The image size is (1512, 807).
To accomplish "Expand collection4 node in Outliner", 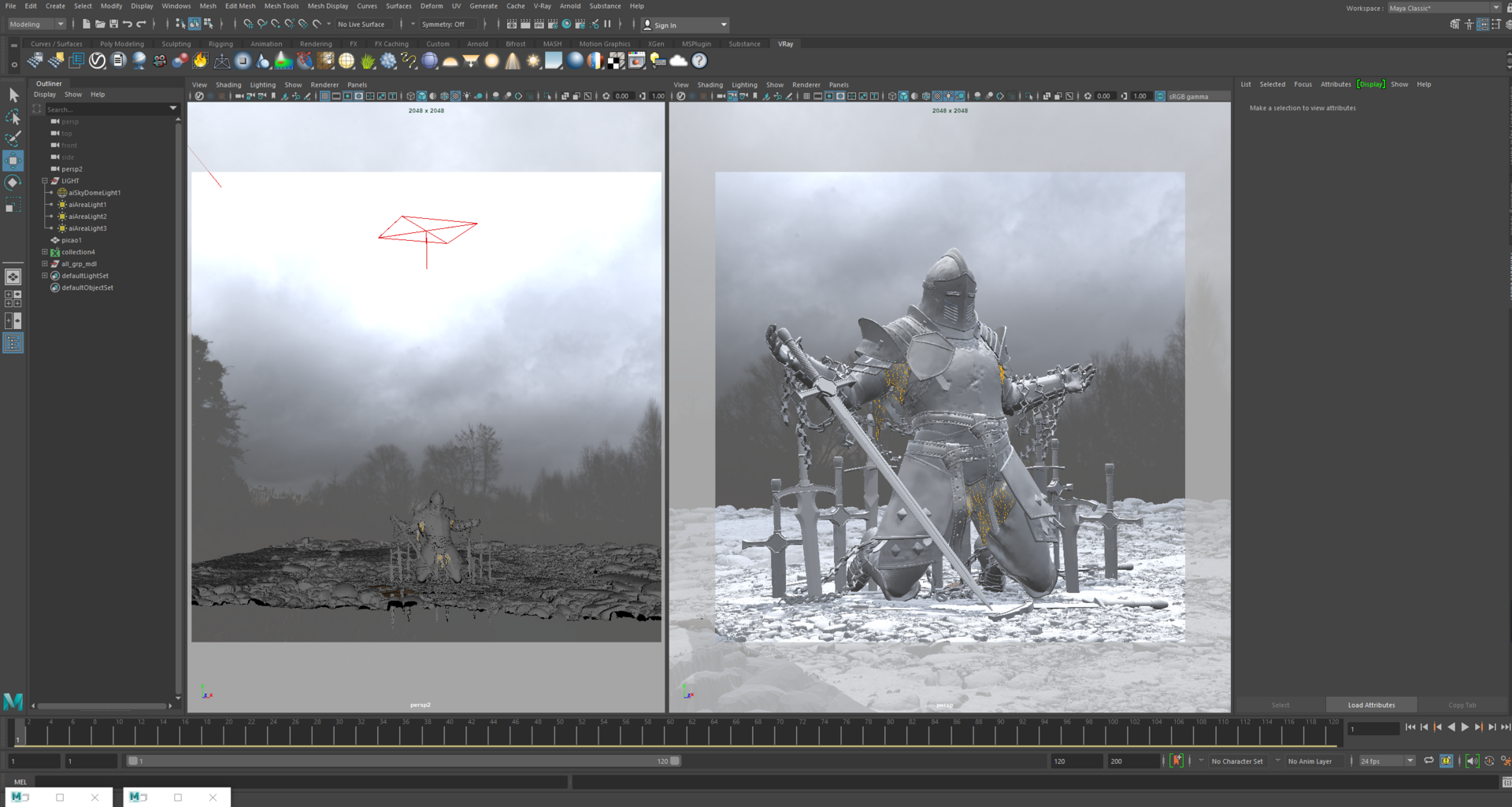I will (x=45, y=252).
